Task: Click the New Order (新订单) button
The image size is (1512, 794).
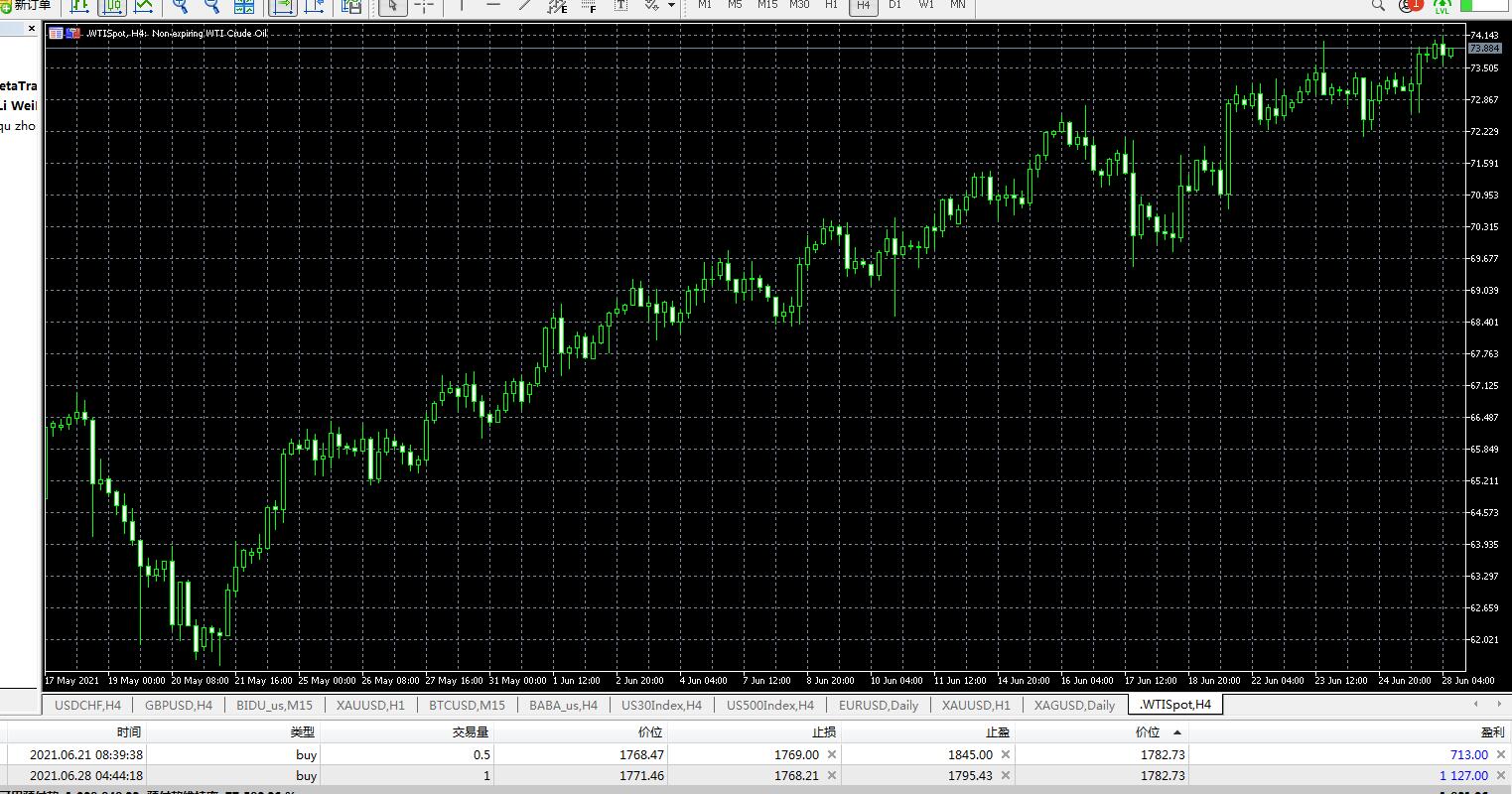Action: (26, 6)
